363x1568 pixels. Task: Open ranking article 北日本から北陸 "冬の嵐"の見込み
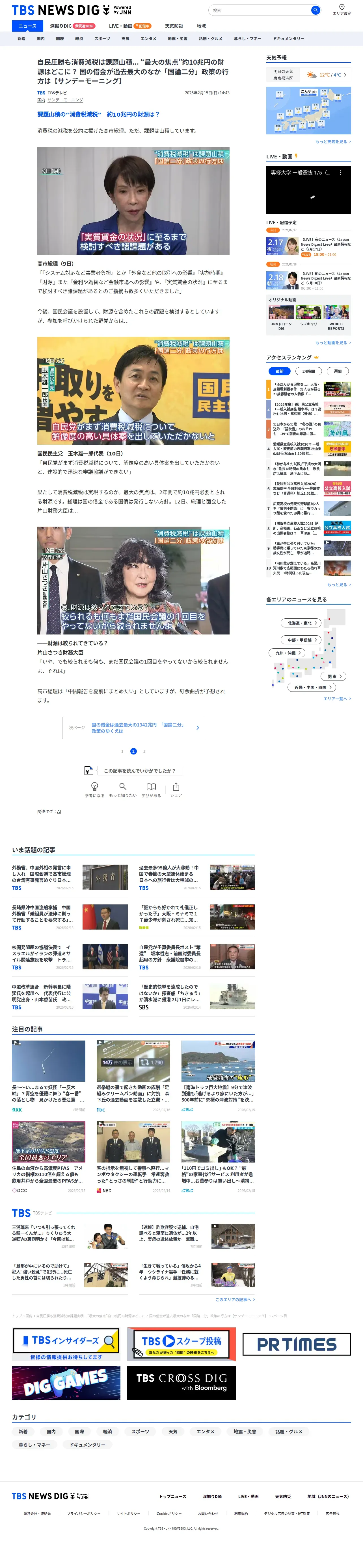(309, 429)
